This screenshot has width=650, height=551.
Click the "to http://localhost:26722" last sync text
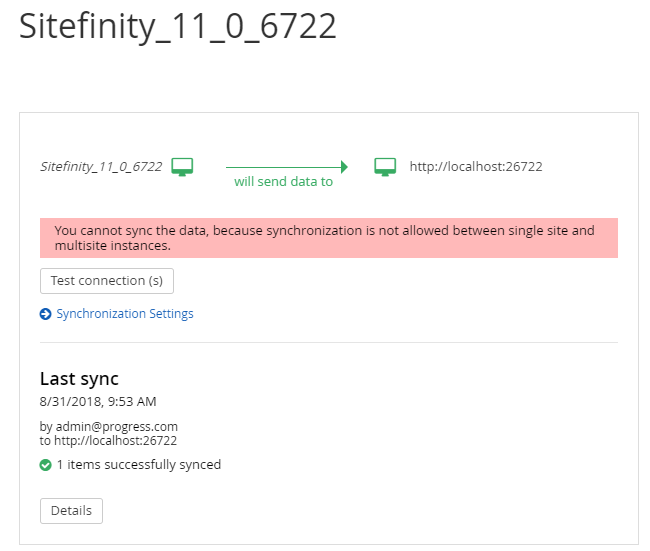coord(108,441)
